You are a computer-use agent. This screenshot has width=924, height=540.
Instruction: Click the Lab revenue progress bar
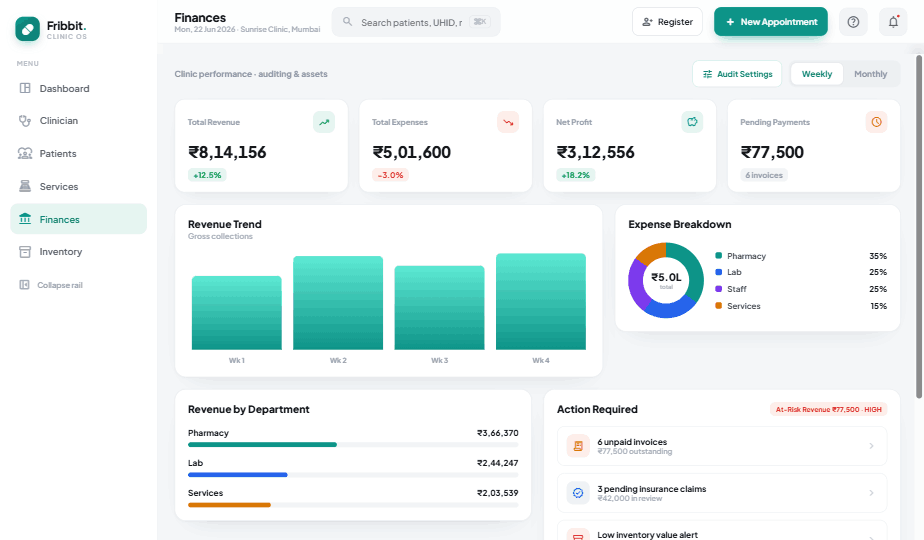[353, 475]
